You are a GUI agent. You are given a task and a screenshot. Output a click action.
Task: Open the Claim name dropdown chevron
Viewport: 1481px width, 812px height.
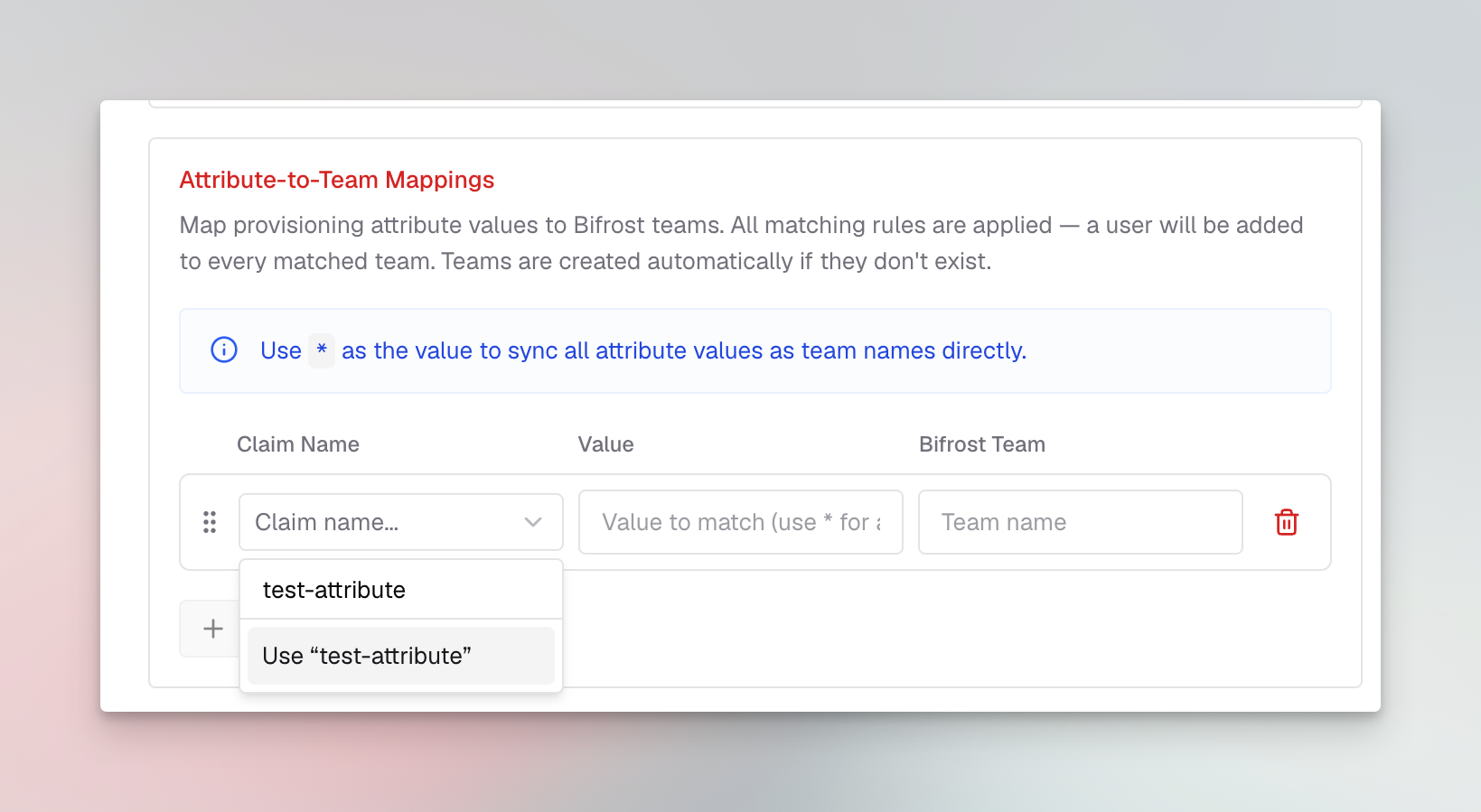coord(533,522)
